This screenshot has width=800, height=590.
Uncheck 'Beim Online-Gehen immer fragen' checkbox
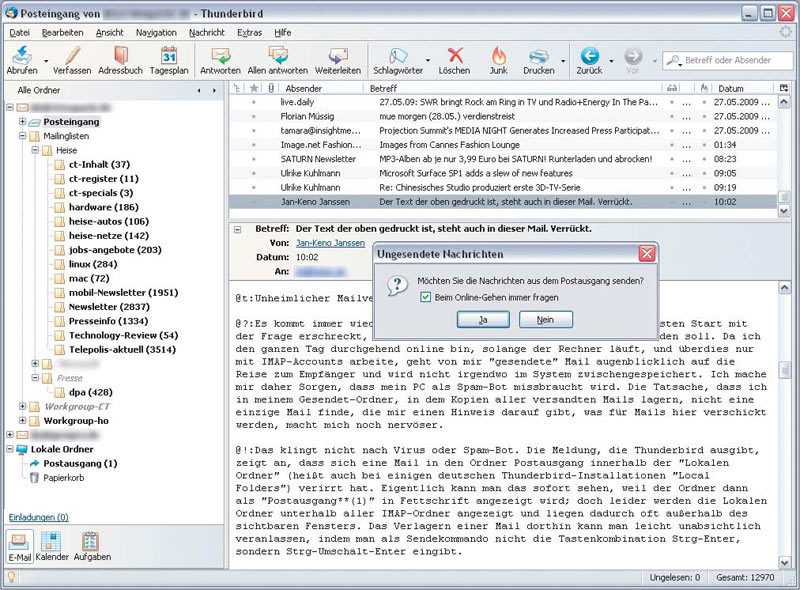426,297
